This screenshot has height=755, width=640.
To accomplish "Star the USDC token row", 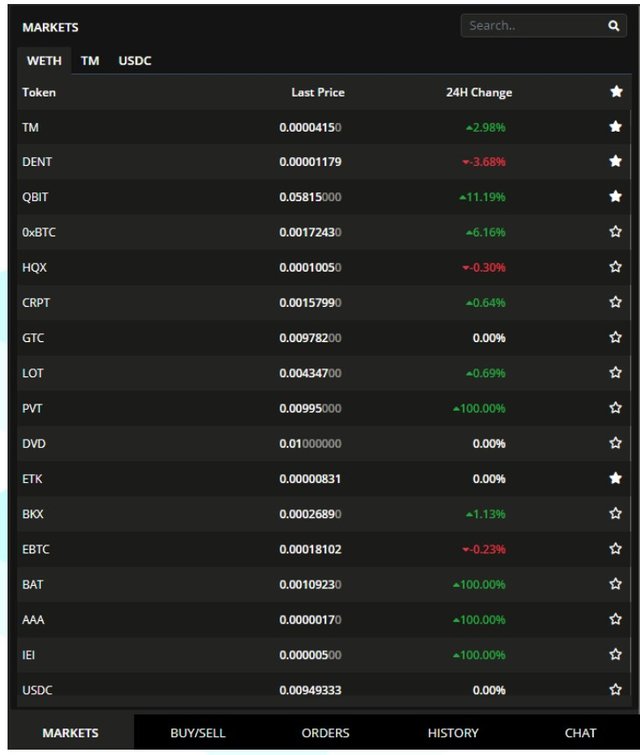I will click(x=616, y=690).
